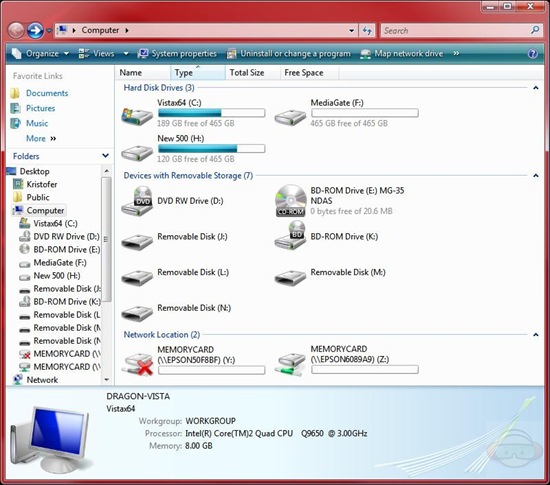The width and height of the screenshot is (550, 485).
Task: Click the Documents folder icon in Favorite Links
Action: [x=15, y=93]
